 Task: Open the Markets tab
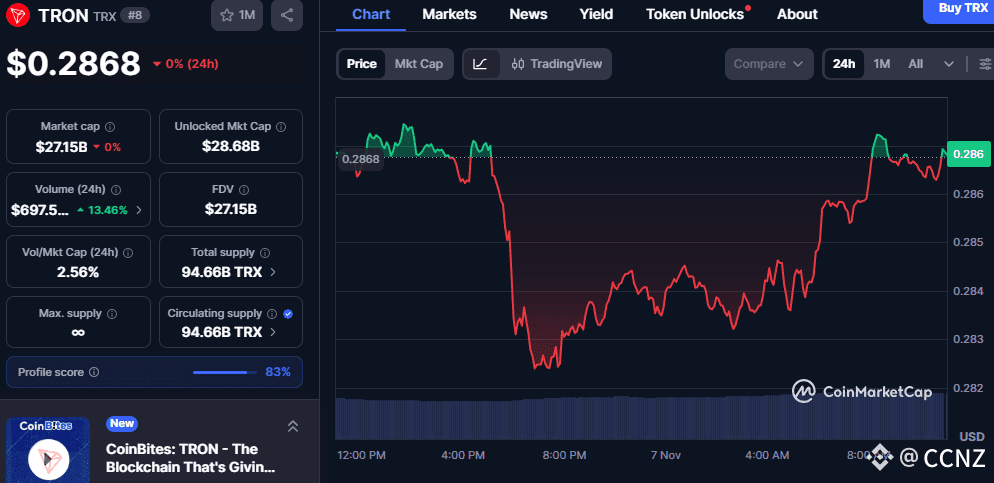(x=449, y=14)
